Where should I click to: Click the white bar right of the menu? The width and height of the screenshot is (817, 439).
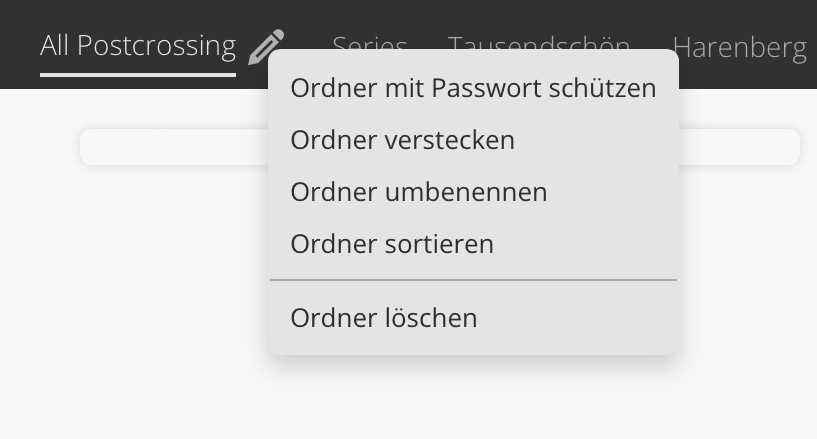point(739,147)
